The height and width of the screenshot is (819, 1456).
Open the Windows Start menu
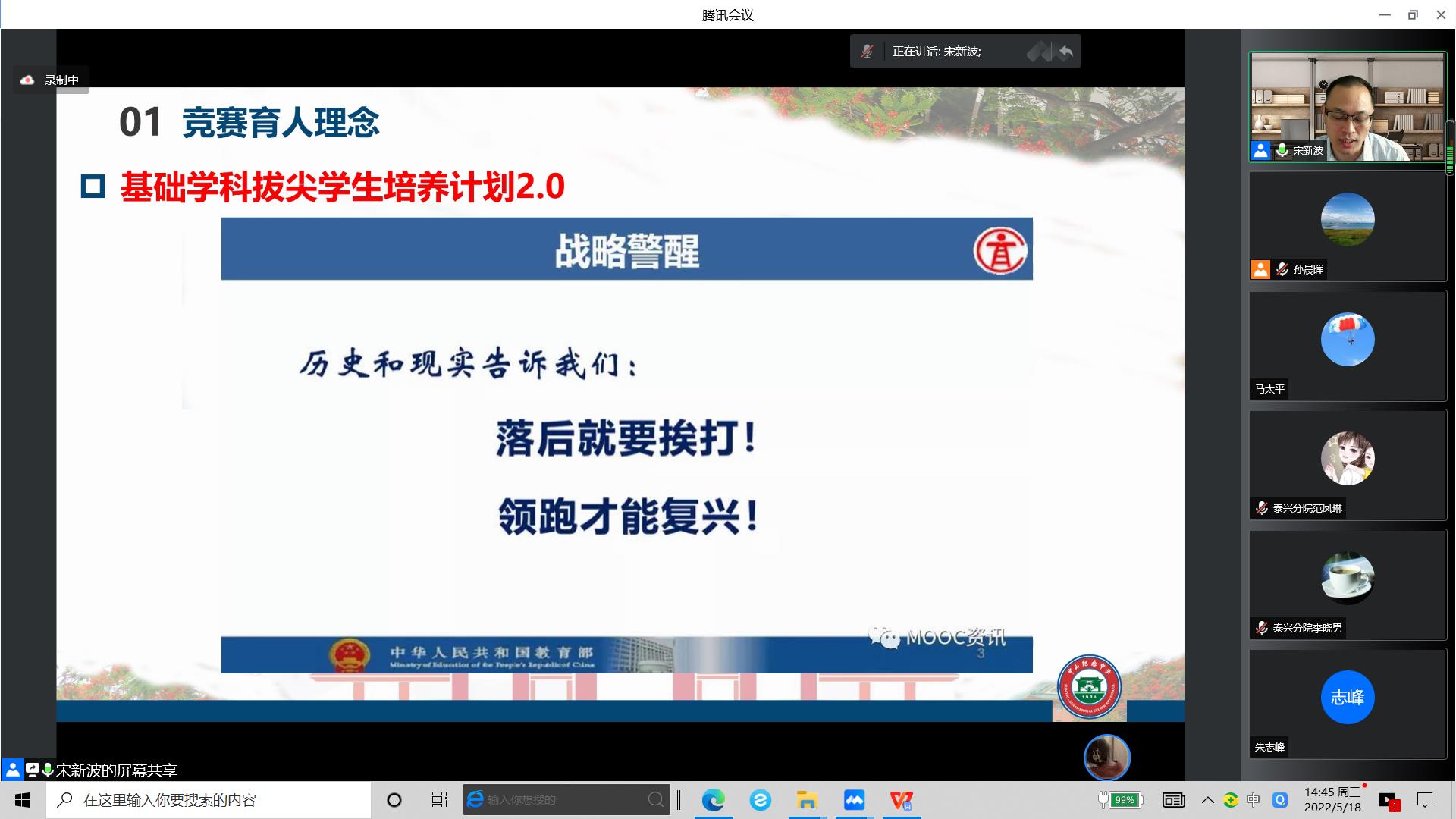23,800
